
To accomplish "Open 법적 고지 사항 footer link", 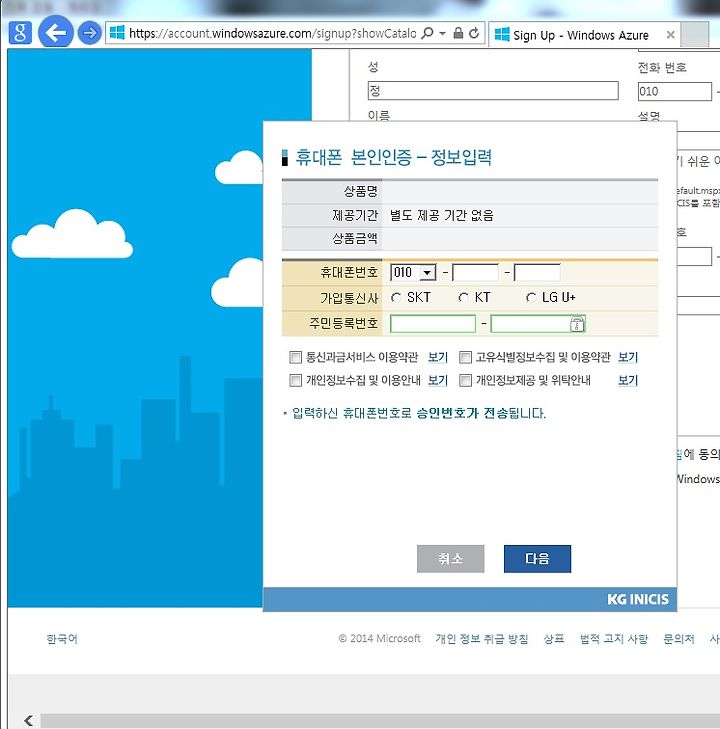I will 614,639.
